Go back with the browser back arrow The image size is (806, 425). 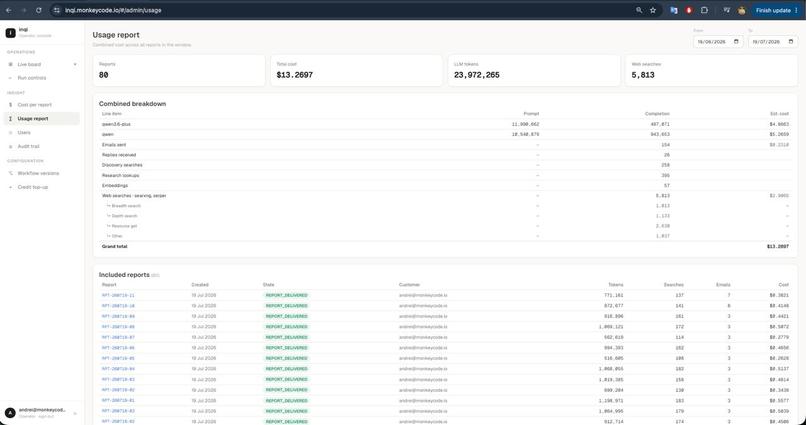coord(9,10)
